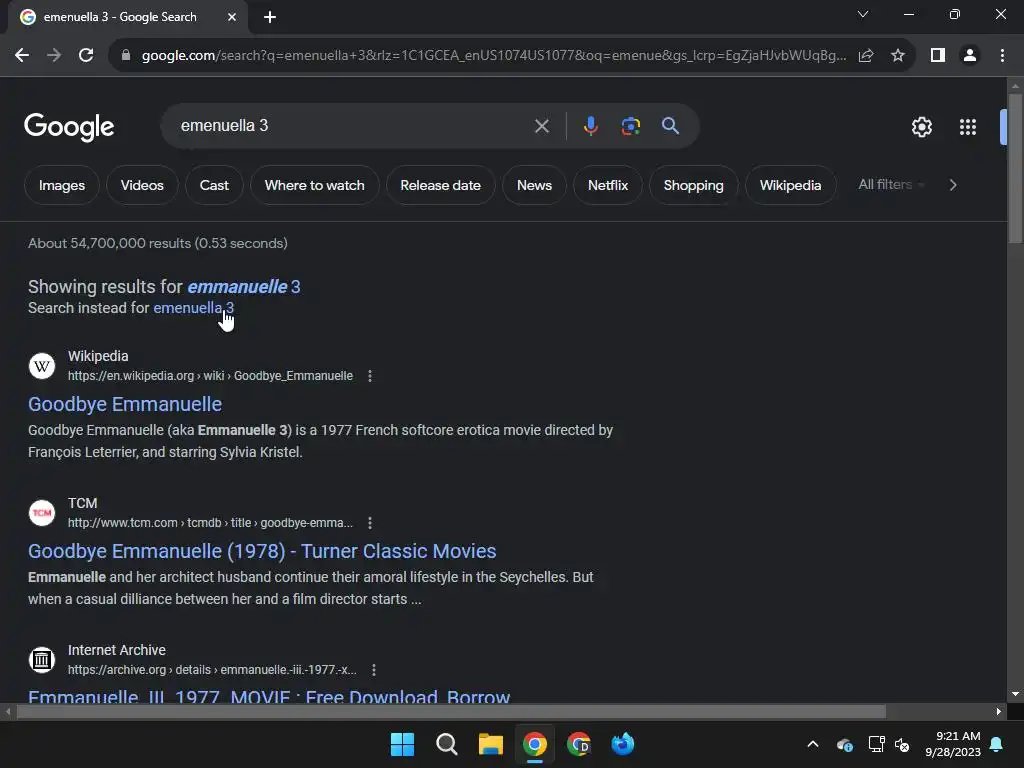Click the vertical scrollbar down arrow
The width and height of the screenshot is (1024, 768).
point(1015,694)
